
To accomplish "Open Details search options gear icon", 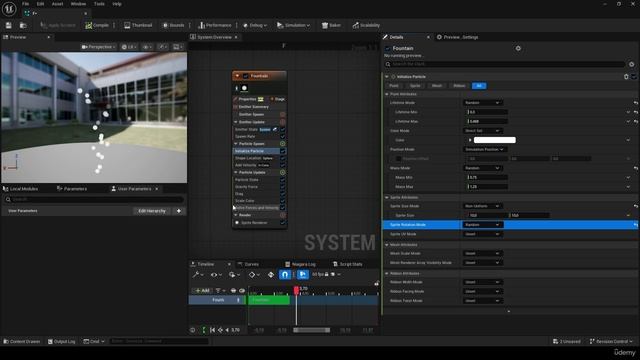I will (x=631, y=64).
